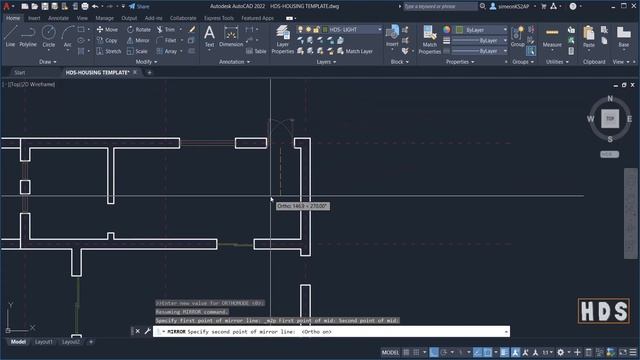The height and width of the screenshot is (360, 640).
Task: Toggle grid display in status bar
Action: click(x=406, y=352)
